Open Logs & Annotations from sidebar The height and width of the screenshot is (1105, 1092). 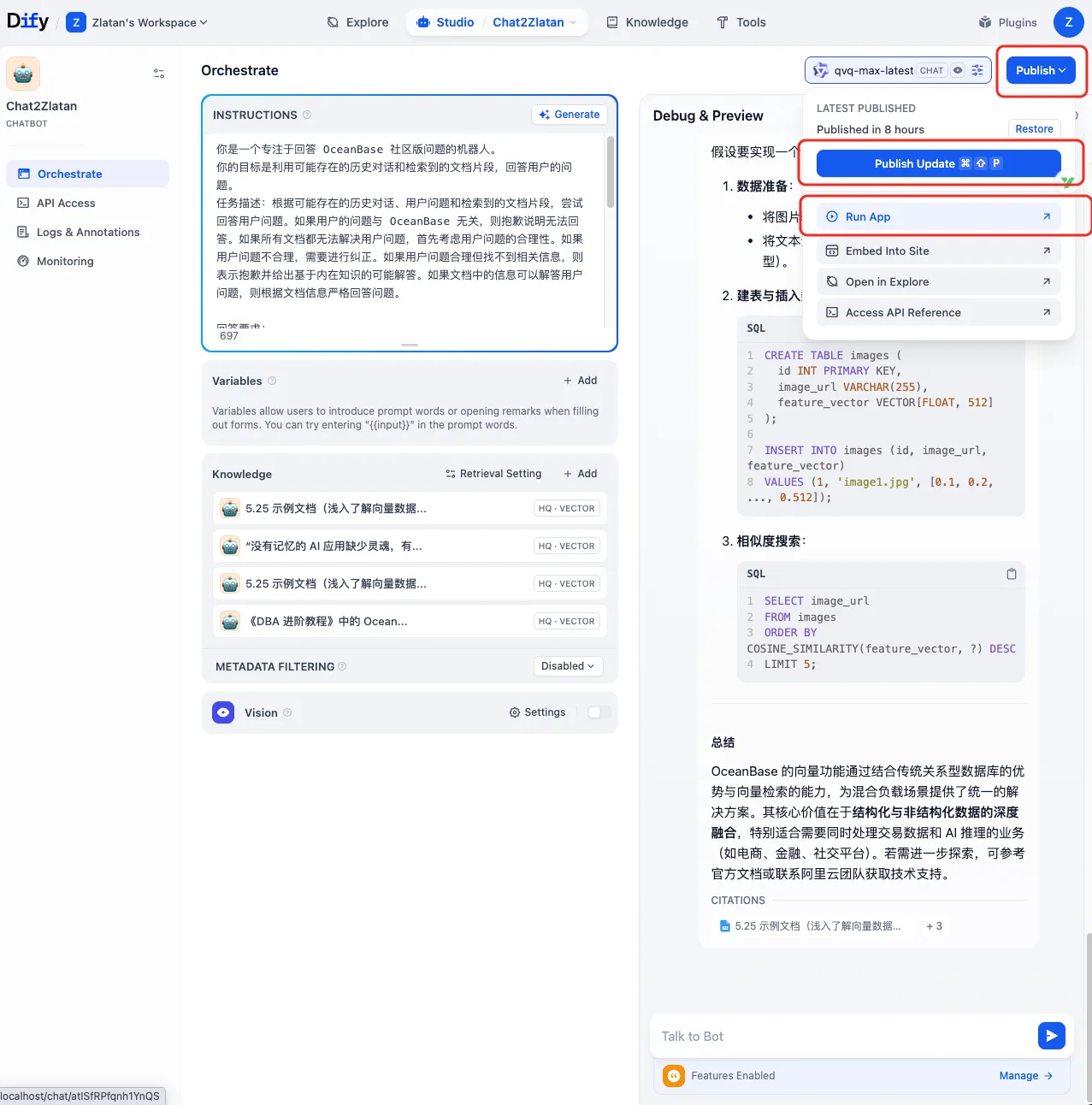tap(87, 232)
